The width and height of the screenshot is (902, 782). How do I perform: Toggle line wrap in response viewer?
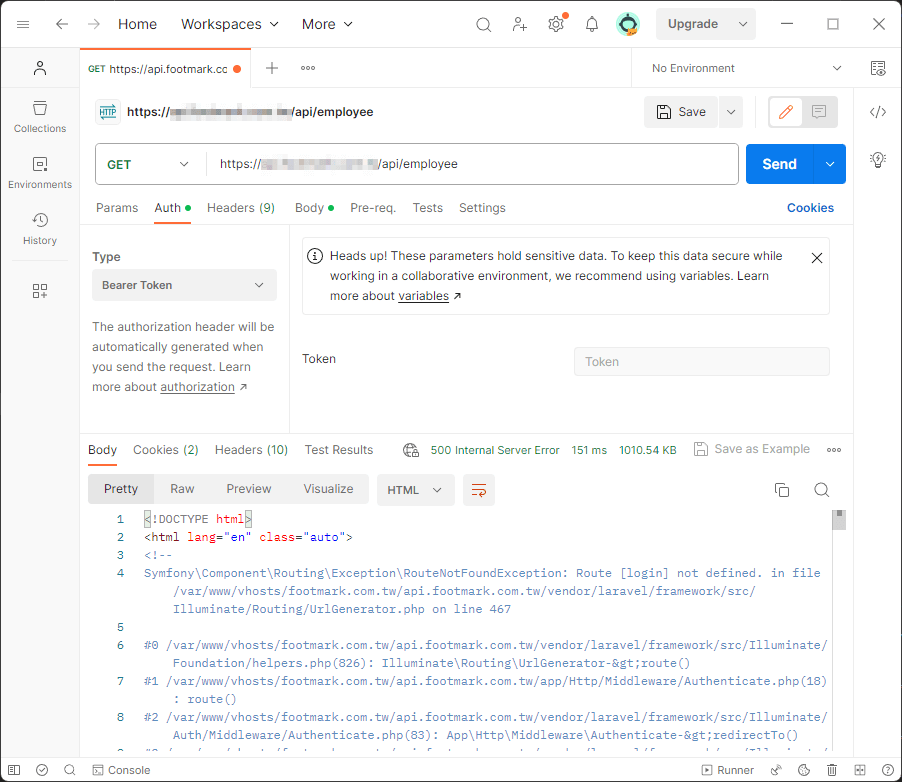[479, 490]
